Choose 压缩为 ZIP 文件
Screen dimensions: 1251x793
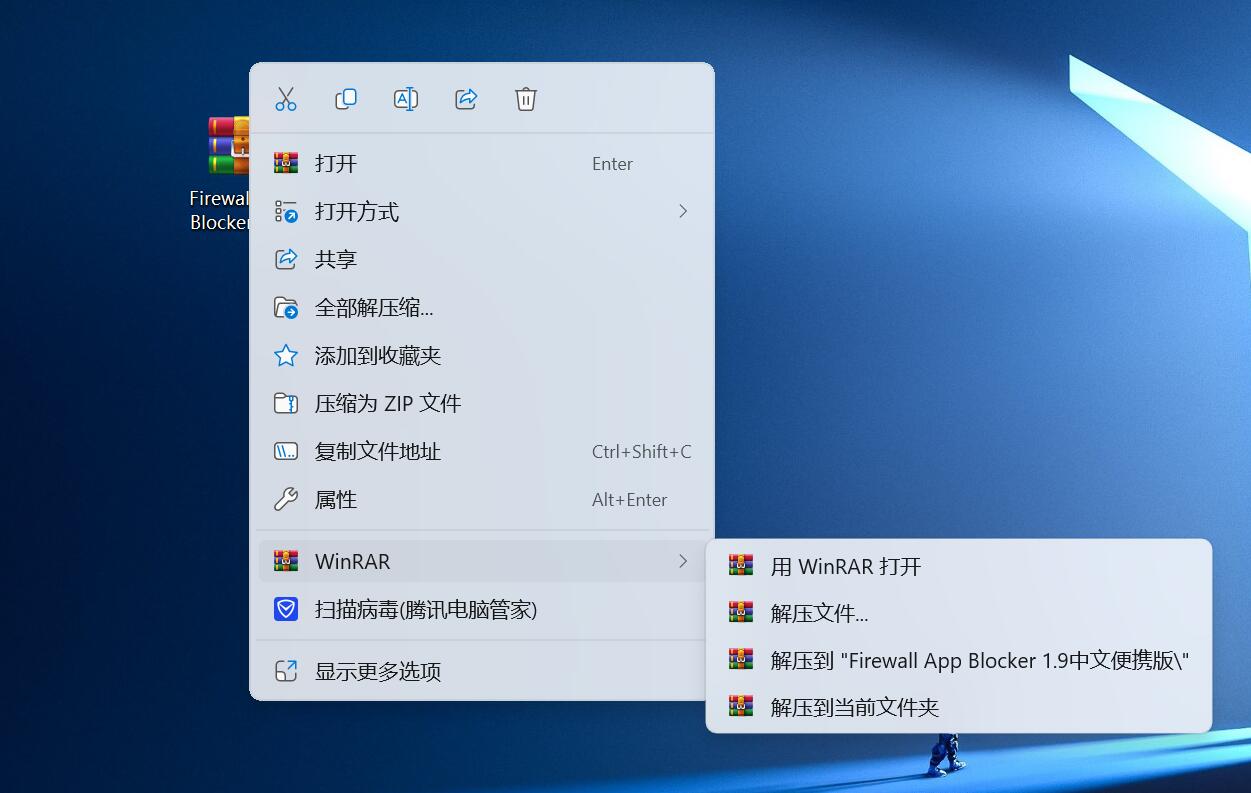388,404
